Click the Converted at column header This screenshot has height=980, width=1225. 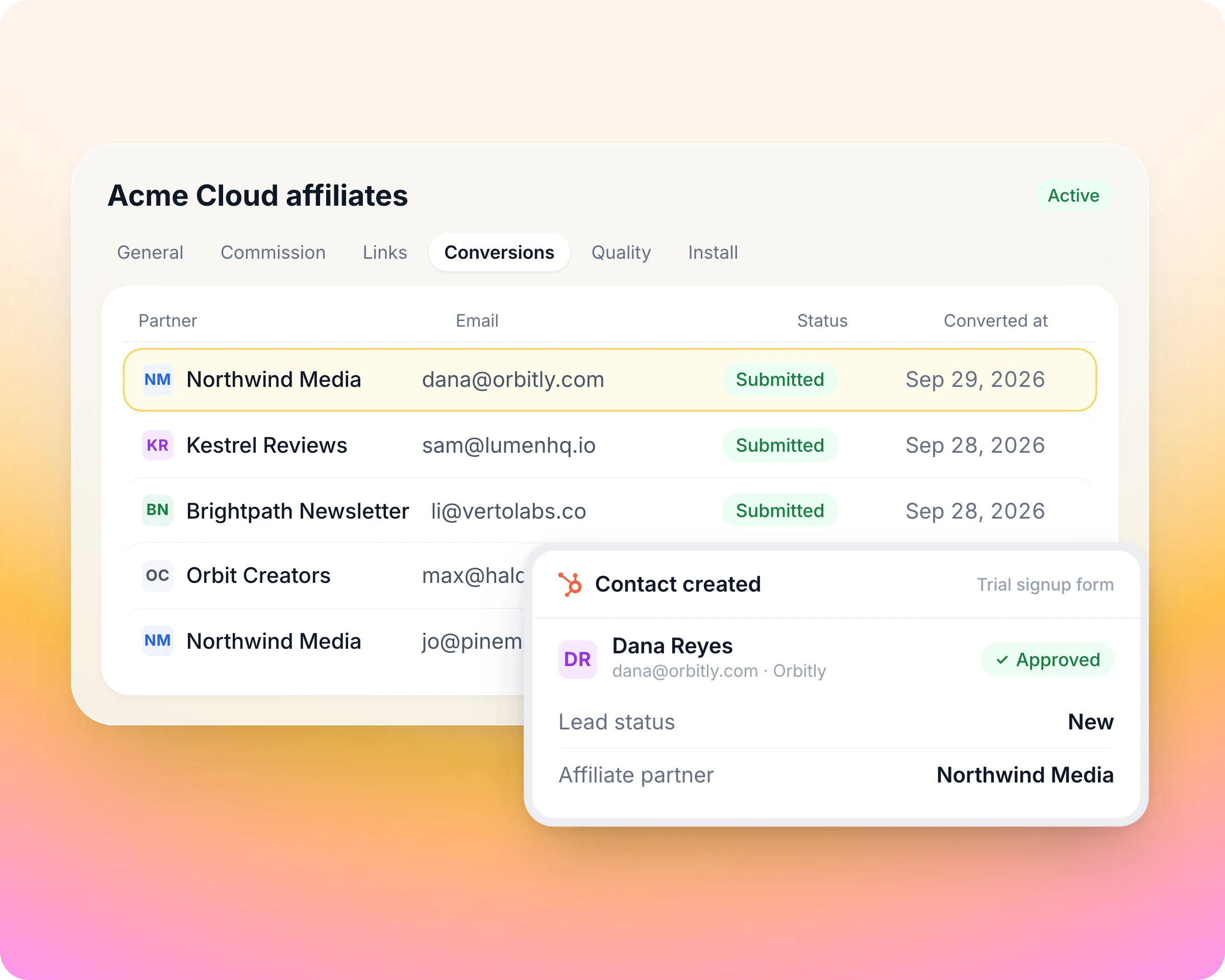tap(995, 321)
